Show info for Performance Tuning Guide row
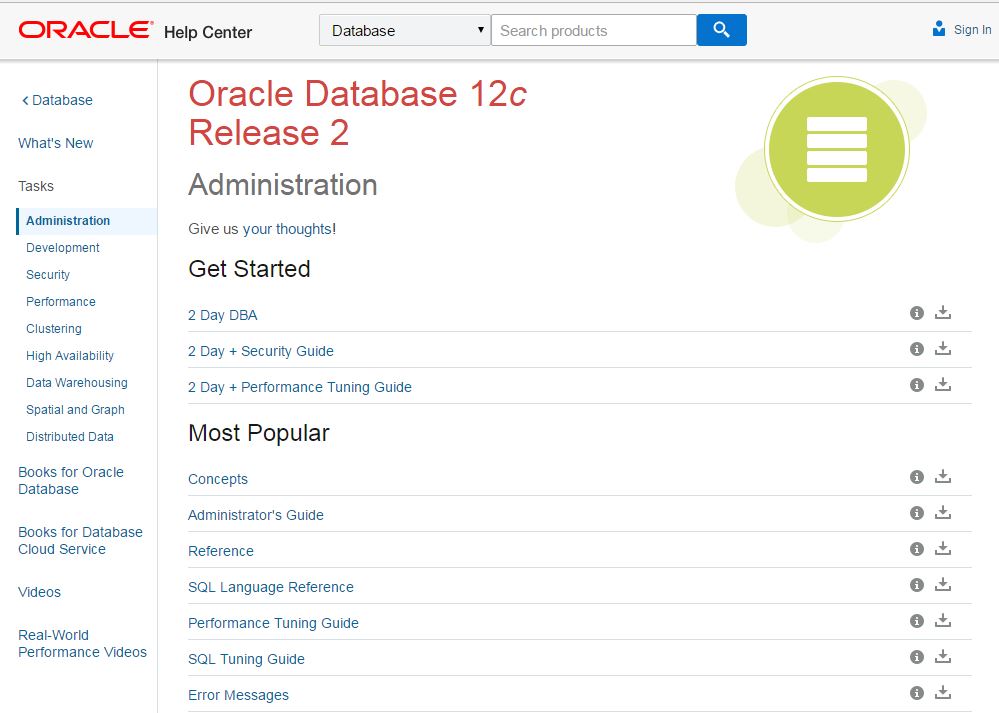Screen dimensions: 999x713 click(x=917, y=621)
